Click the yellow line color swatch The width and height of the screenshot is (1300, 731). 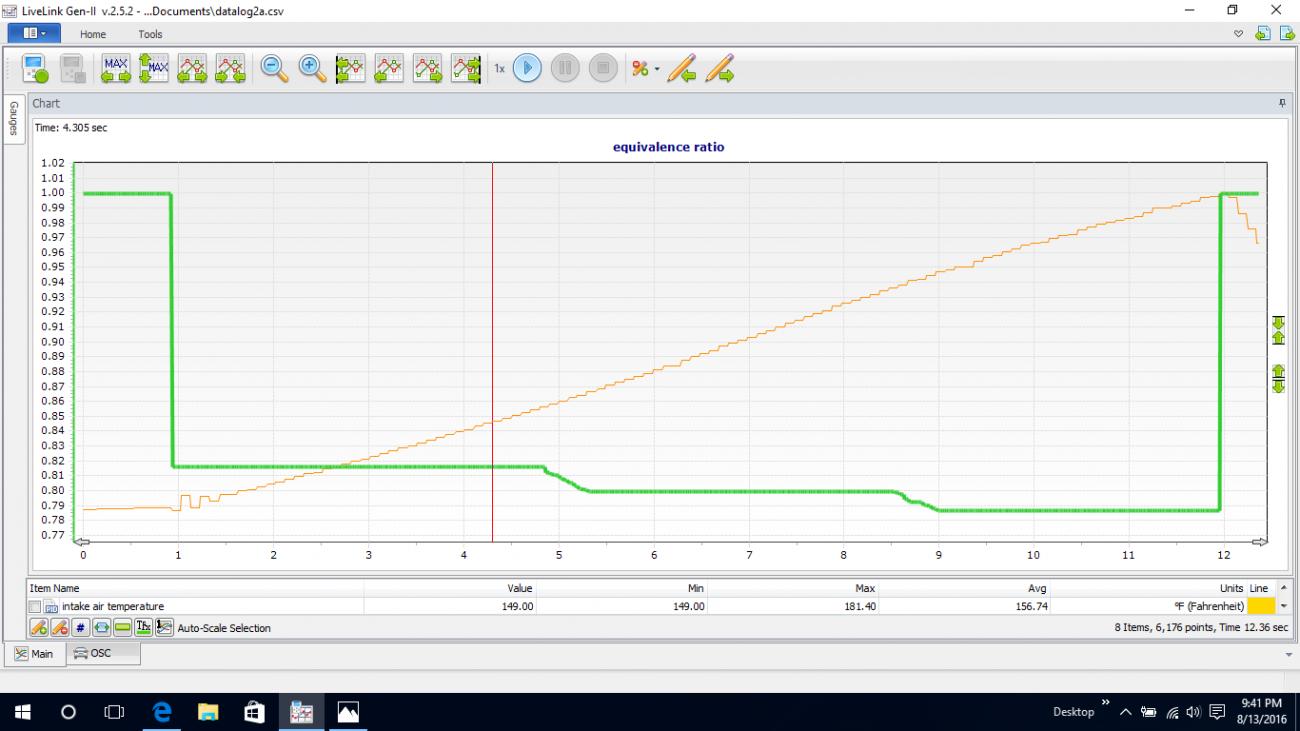1260,606
